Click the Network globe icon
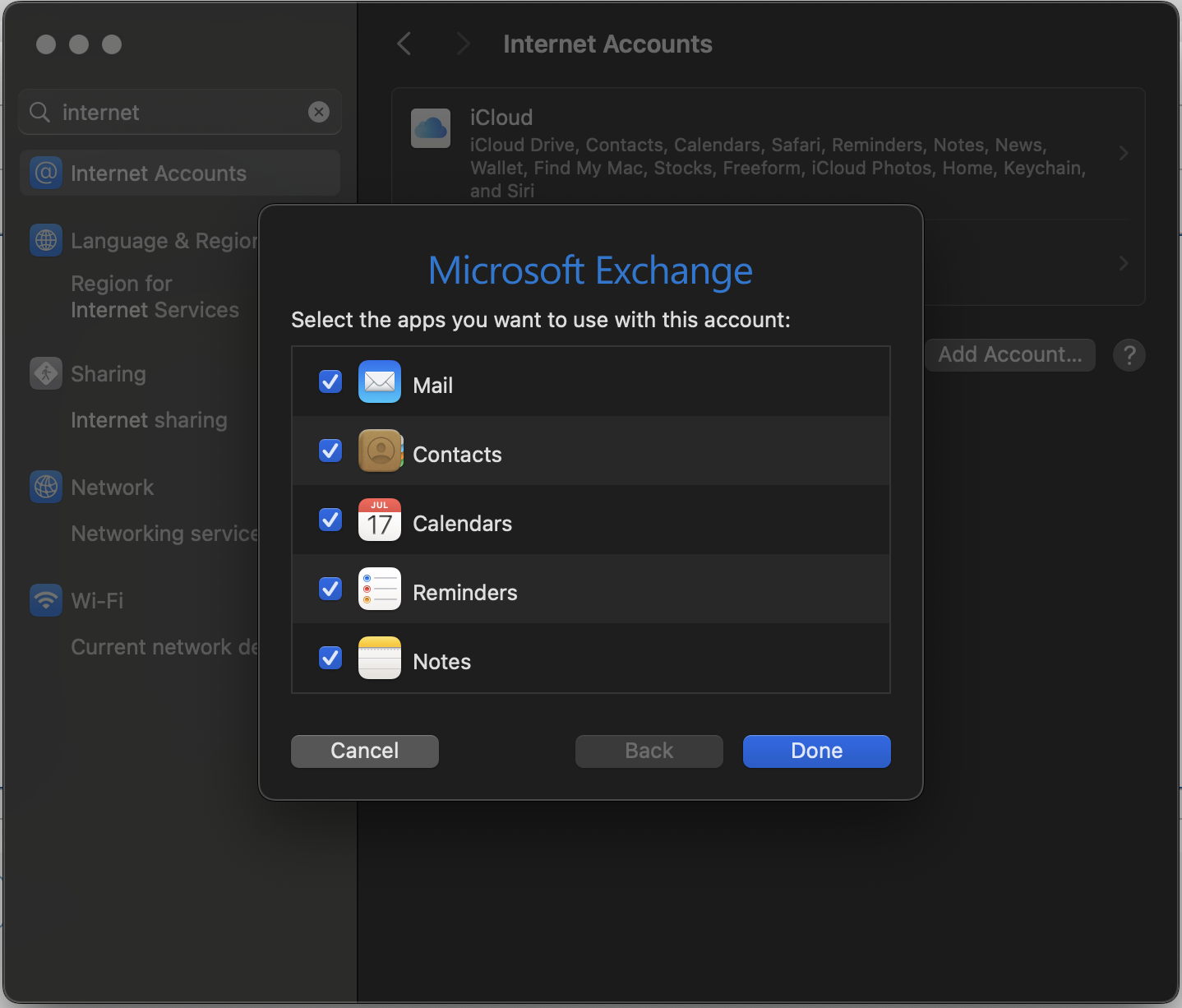The image size is (1182, 1008). [46, 487]
